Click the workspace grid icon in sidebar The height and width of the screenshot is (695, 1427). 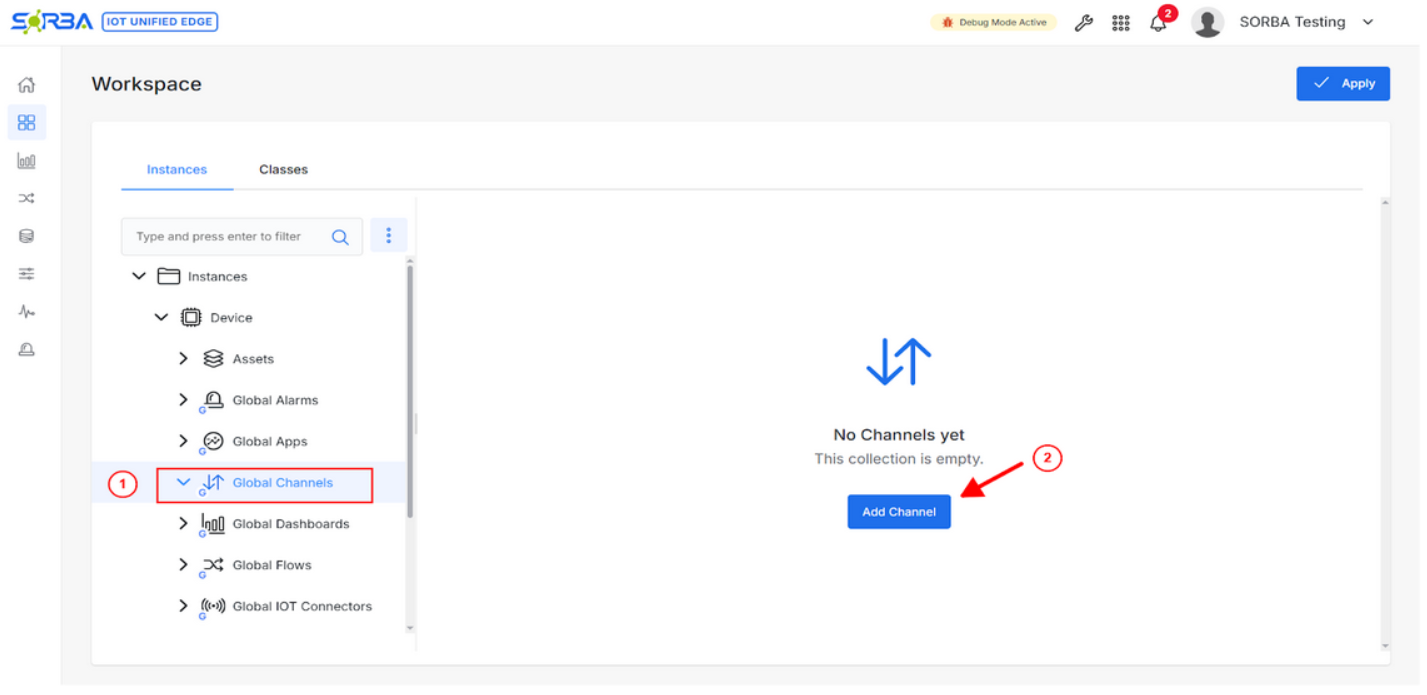tap(27, 123)
